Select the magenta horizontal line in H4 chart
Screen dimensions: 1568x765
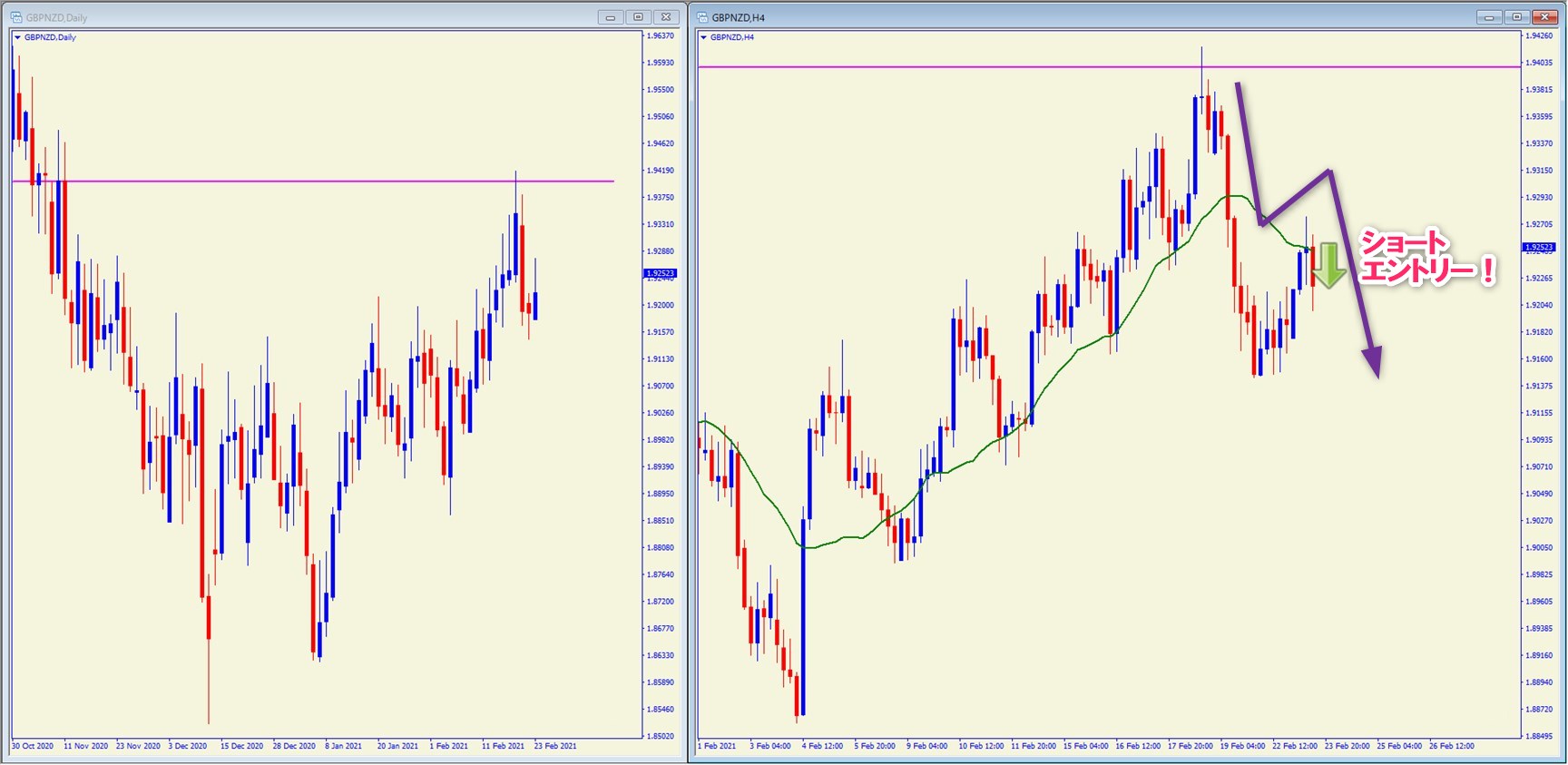coord(1109,66)
